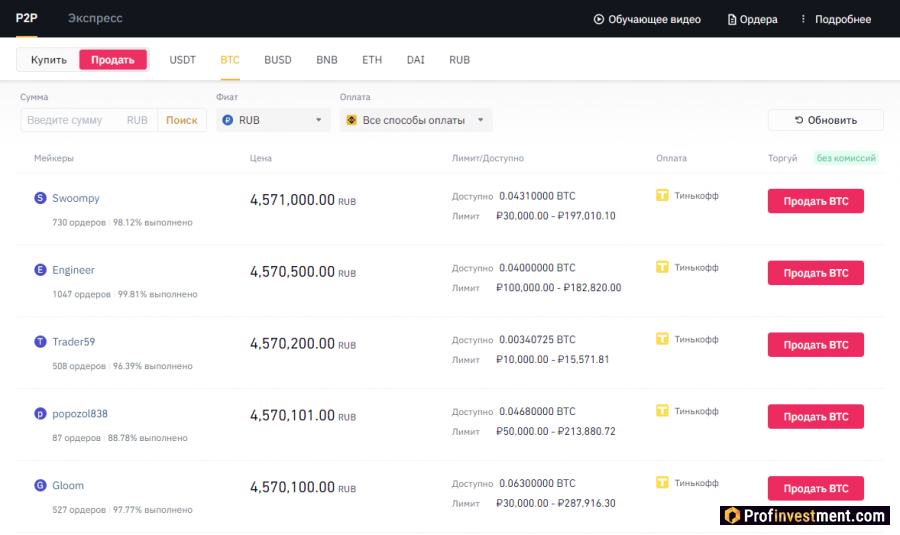Click Продать BTC for Gloom offer
The height and width of the screenshot is (535, 900).
(816, 488)
